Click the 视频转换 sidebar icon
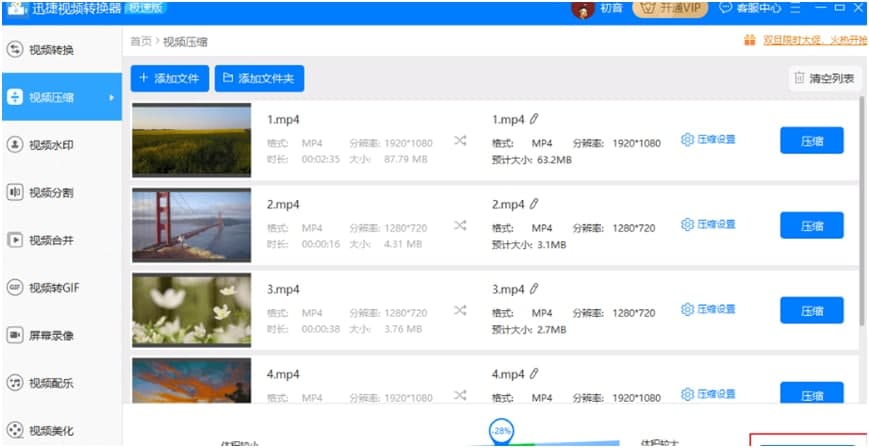 pyautogui.click(x=15, y=50)
